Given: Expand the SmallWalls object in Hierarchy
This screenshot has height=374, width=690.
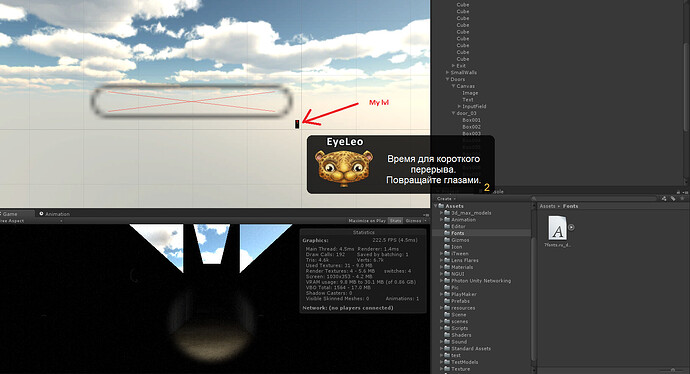Looking at the screenshot, I should coord(447,73).
